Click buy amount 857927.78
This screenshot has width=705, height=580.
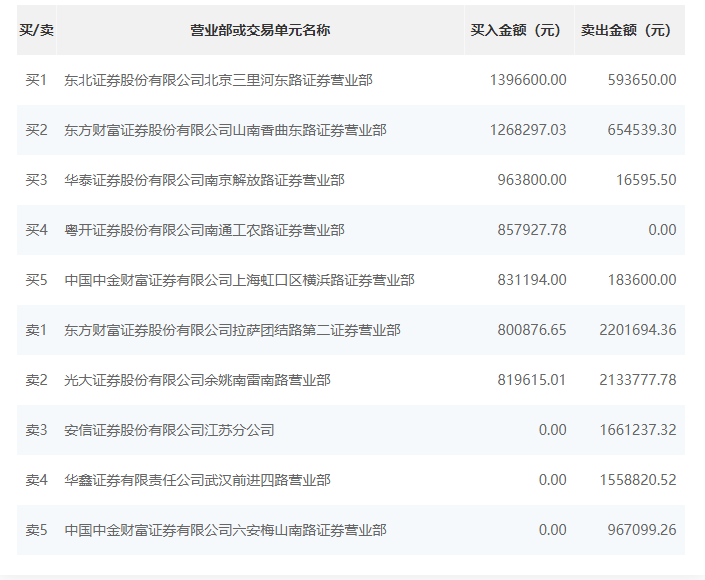[x=532, y=230]
